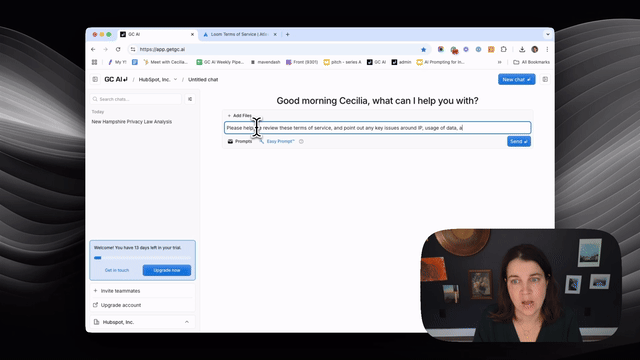This screenshot has width=640, height=360.
Task: Click the browser back arrow
Action: click(x=93, y=49)
